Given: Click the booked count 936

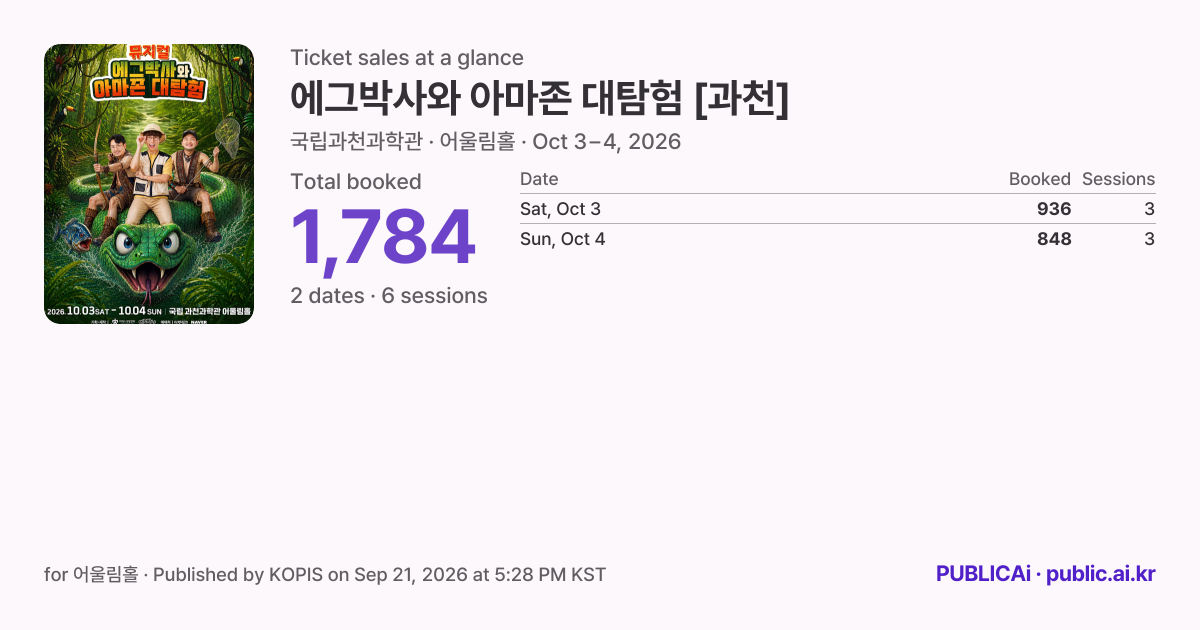Looking at the screenshot, I should (x=1054, y=209).
